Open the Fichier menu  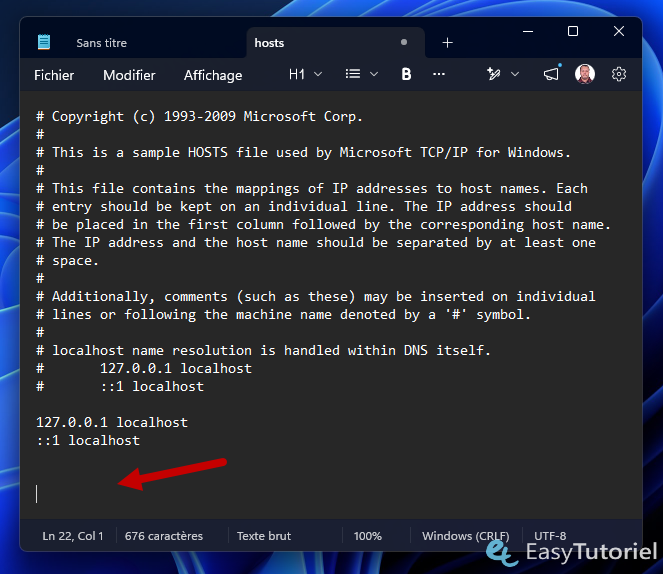coord(54,75)
